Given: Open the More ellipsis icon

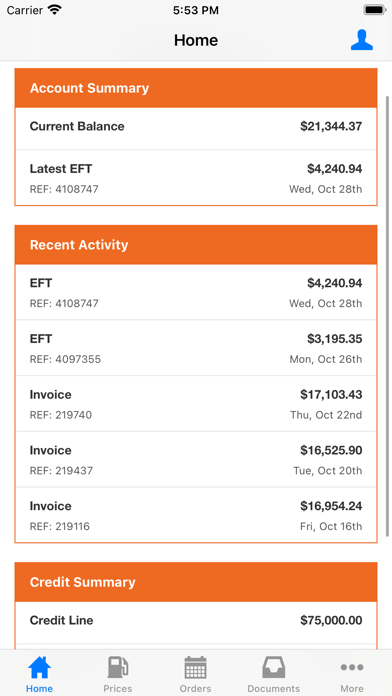Looking at the screenshot, I should [x=352, y=667].
